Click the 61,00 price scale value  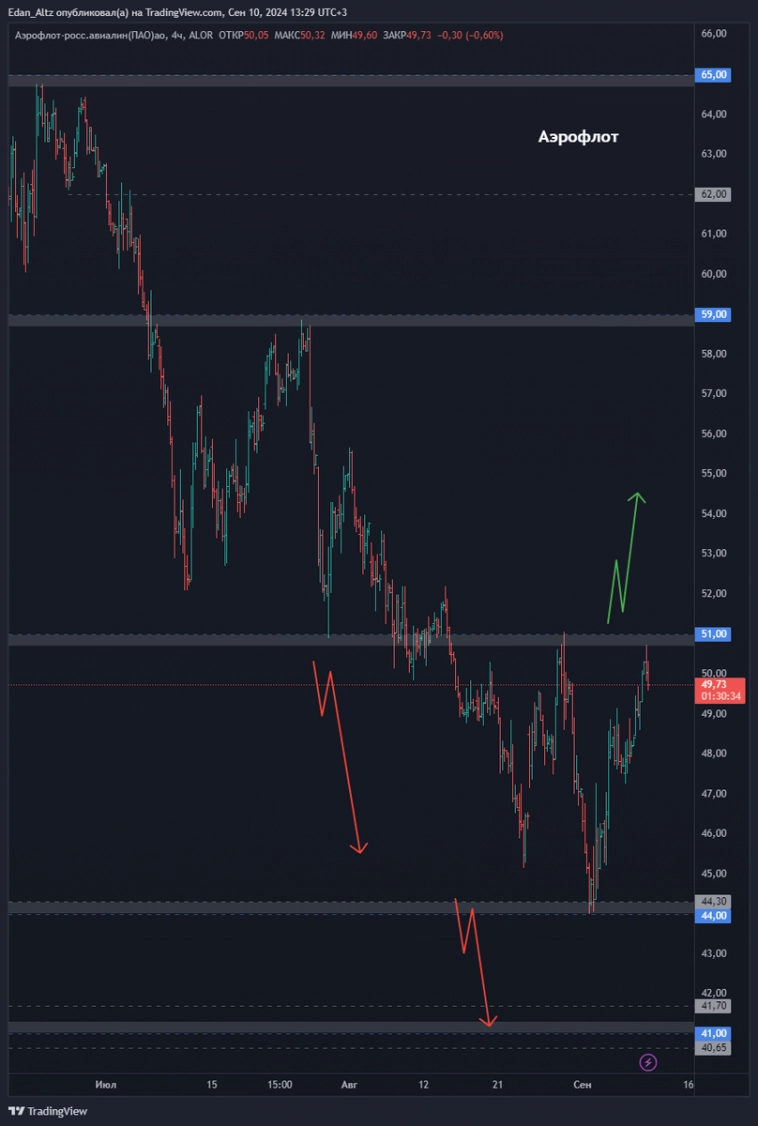pos(715,233)
